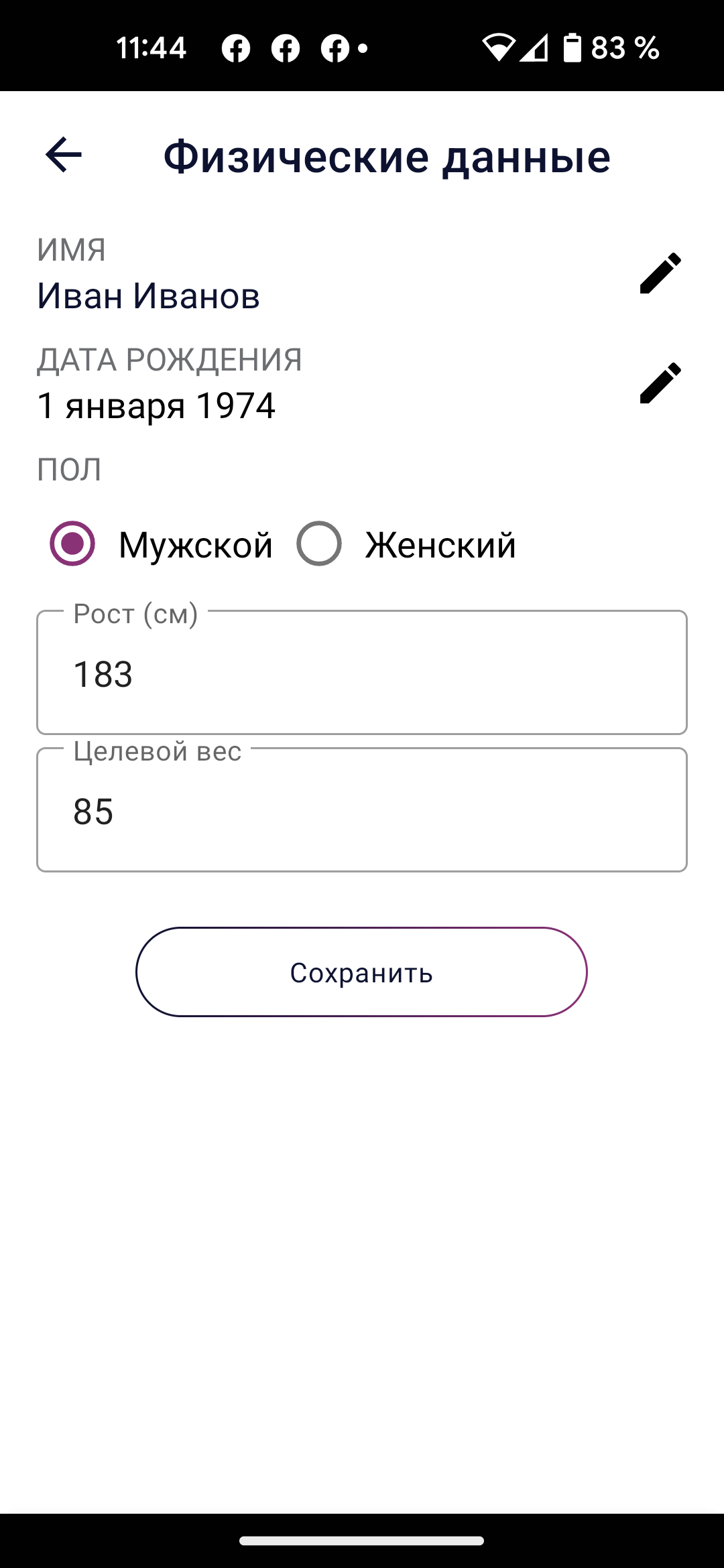Tap the notification overflow dot

click(x=363, y=48)
